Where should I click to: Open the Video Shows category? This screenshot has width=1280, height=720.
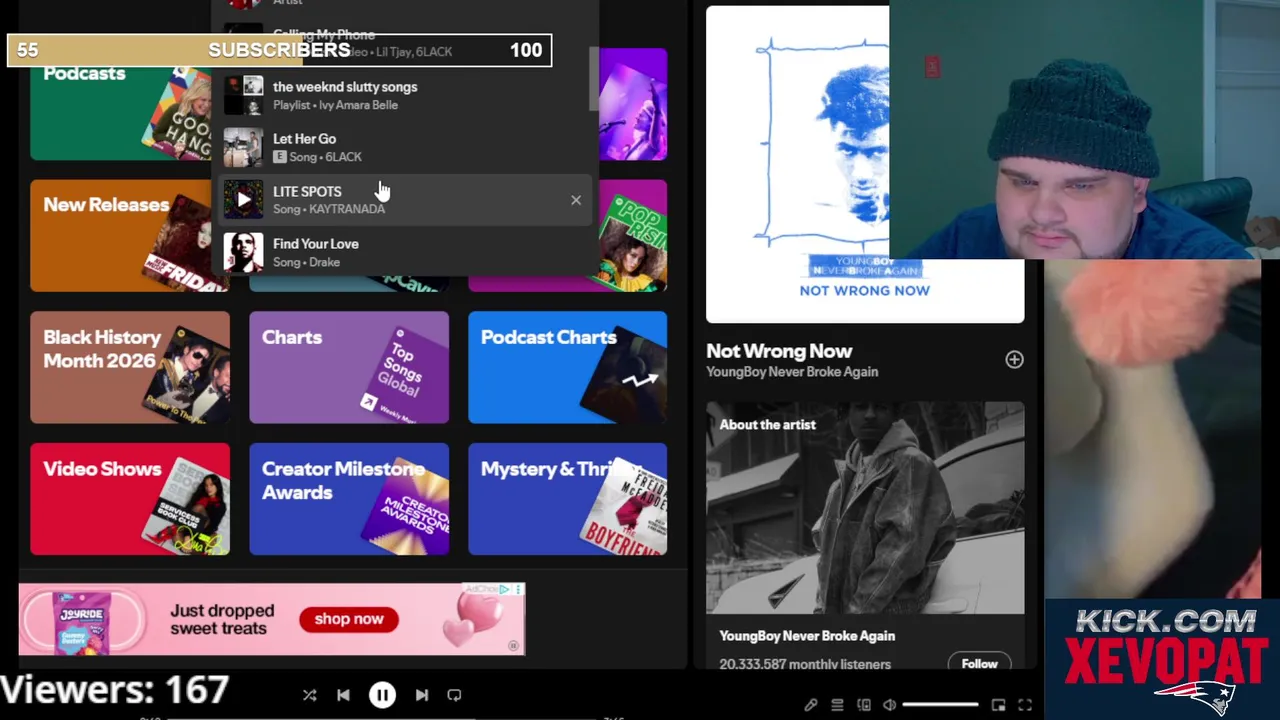click(130, 499)
